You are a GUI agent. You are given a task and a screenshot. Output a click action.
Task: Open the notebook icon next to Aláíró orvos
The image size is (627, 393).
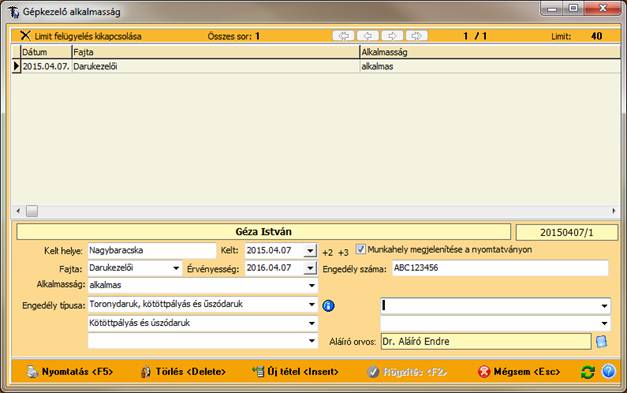601,341
